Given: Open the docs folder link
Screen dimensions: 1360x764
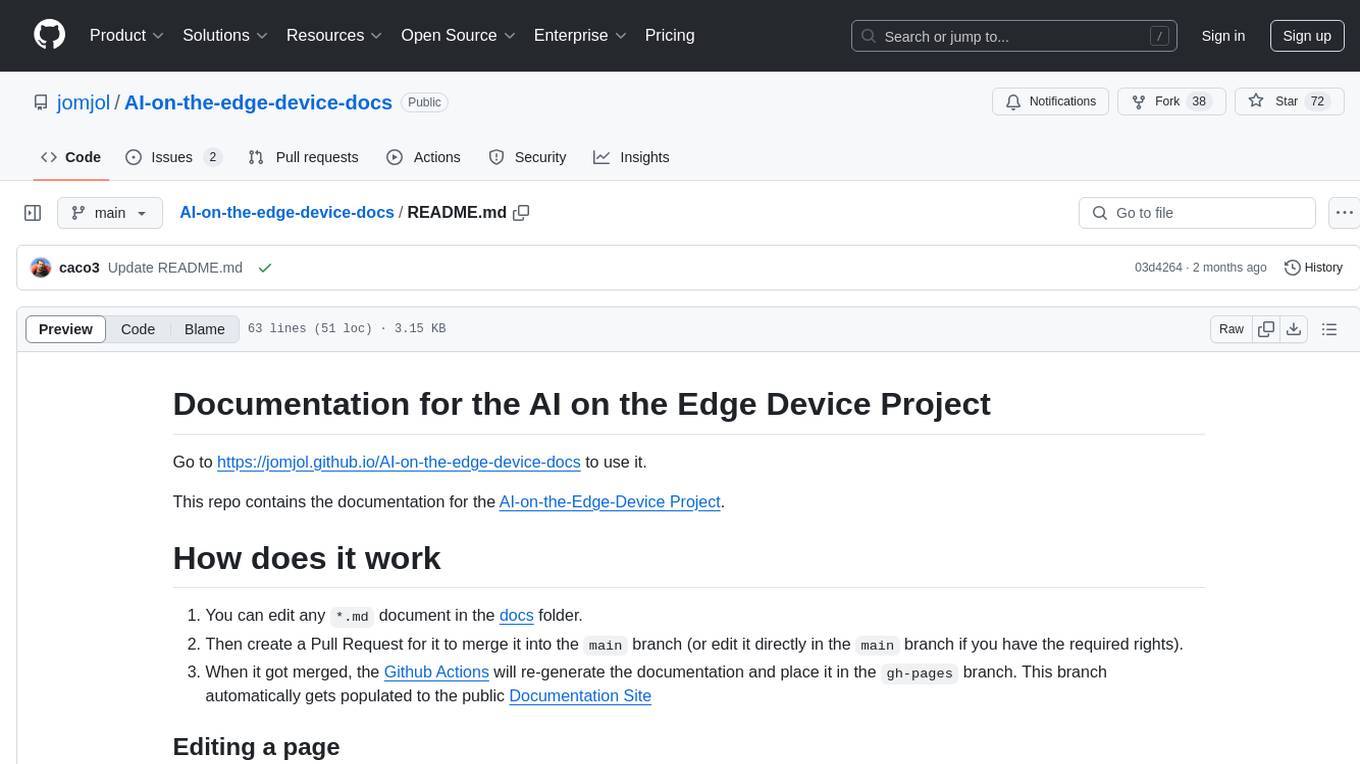Looking at the screenshot, I should pyautogui.click(x=517, y=615).
